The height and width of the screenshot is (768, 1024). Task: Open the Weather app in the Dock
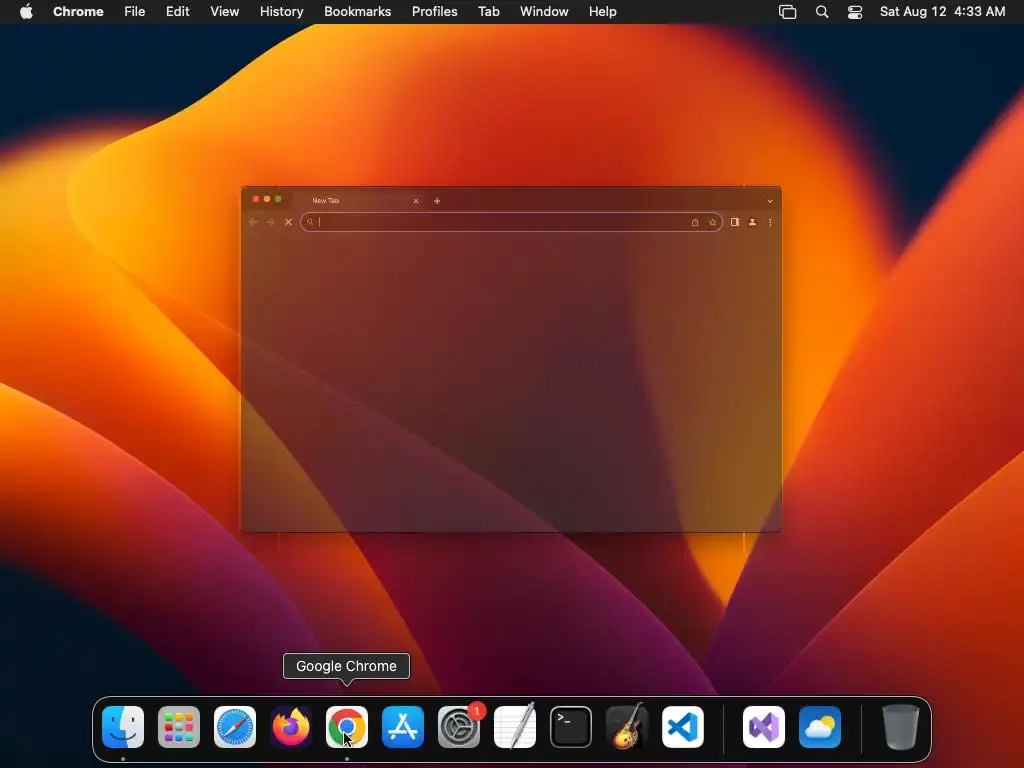[820, 727]
